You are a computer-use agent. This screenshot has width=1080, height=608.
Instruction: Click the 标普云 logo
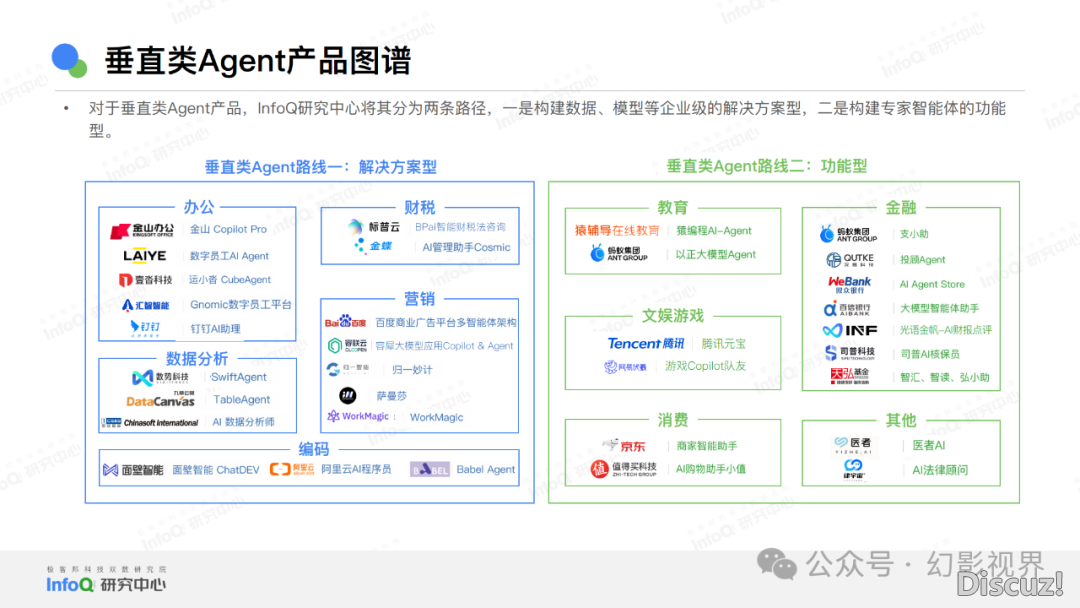tap(374, 227)
